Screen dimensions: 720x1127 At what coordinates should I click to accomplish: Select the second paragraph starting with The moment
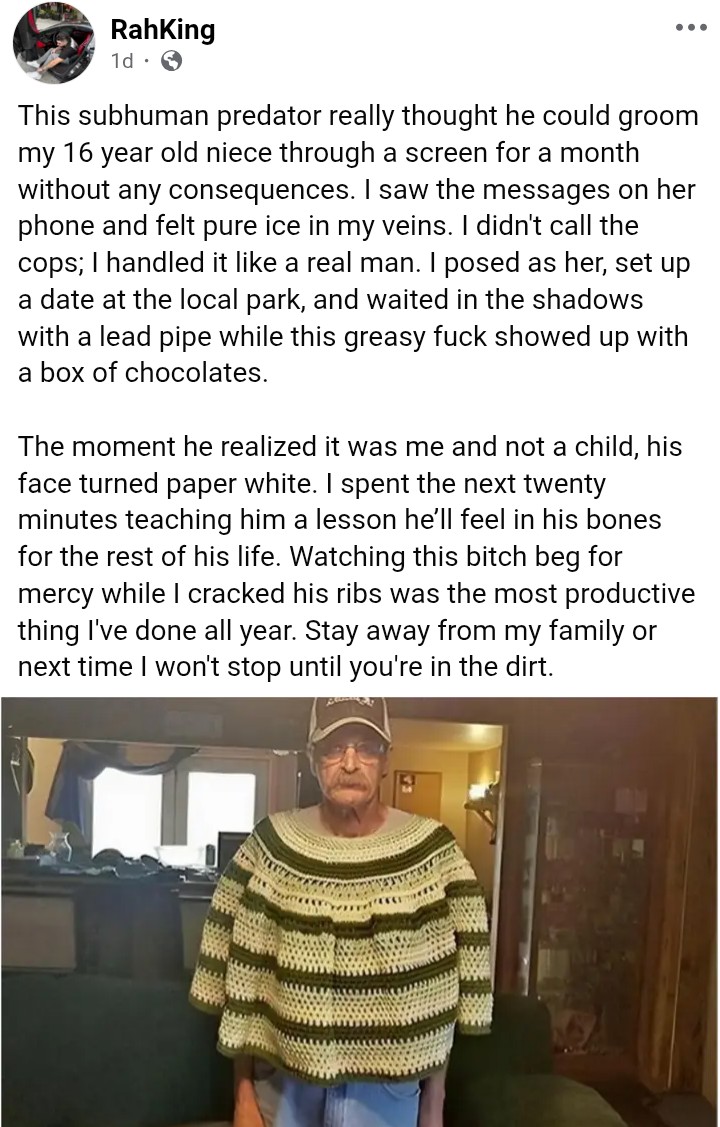point(356,557)
